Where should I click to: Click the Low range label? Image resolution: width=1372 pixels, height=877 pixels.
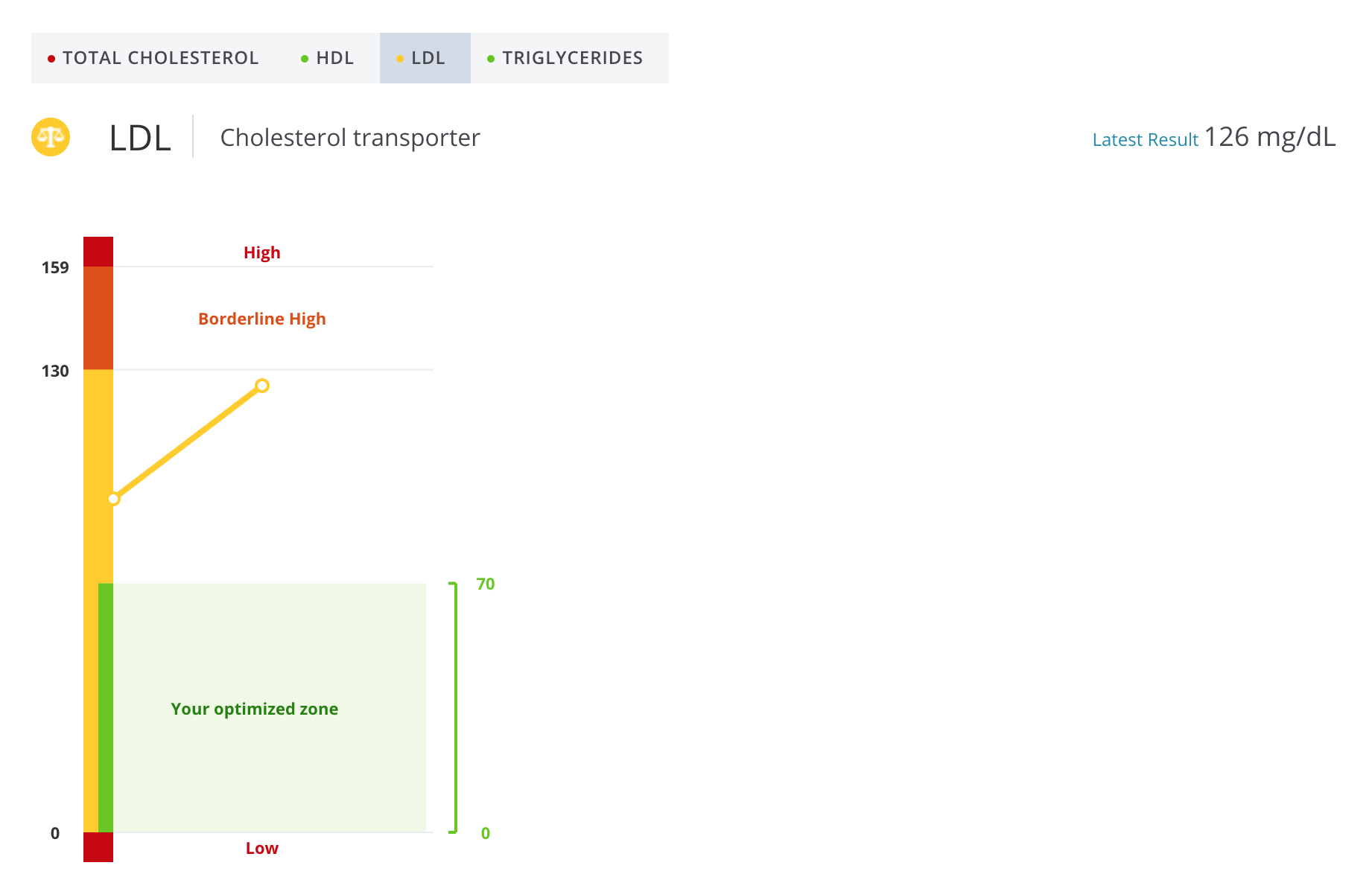pos(261,848)
